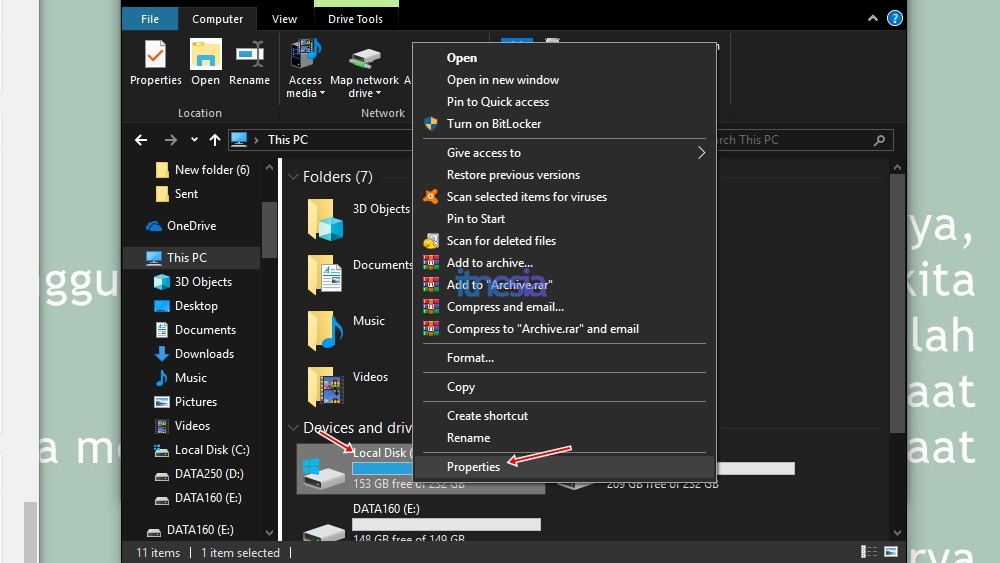Image resolution: width=1000 pixels, height=563 pixels.
Task: Select the Music folder icon
Action: click(325, 330)
